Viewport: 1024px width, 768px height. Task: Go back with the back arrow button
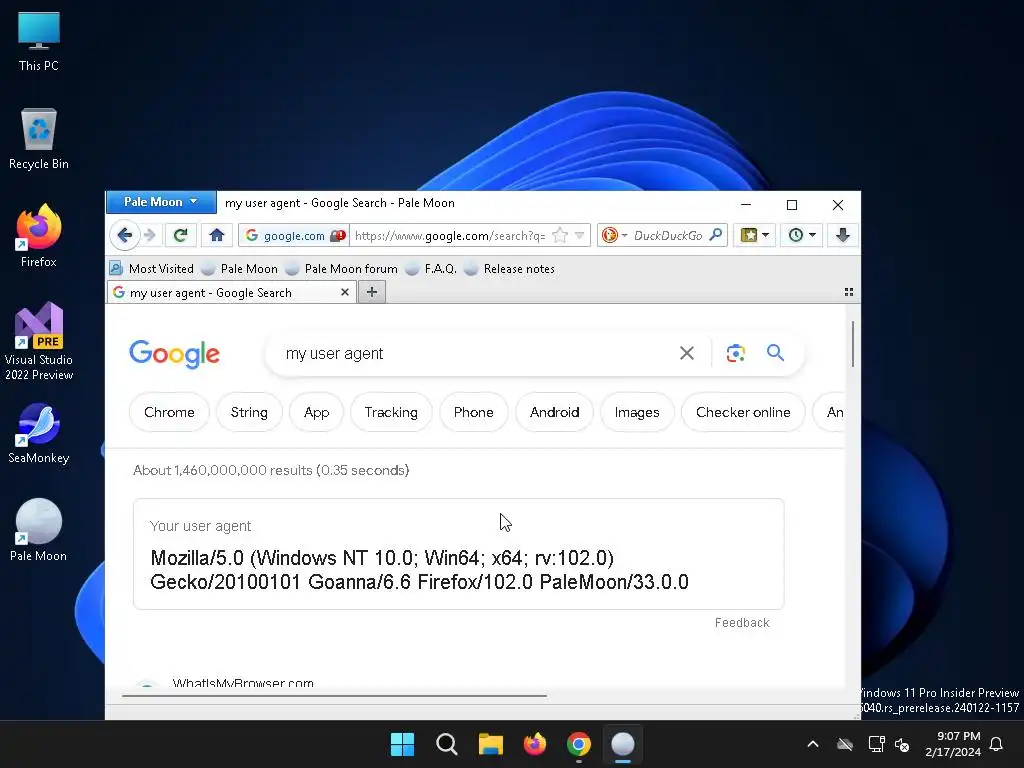(125, 235)
